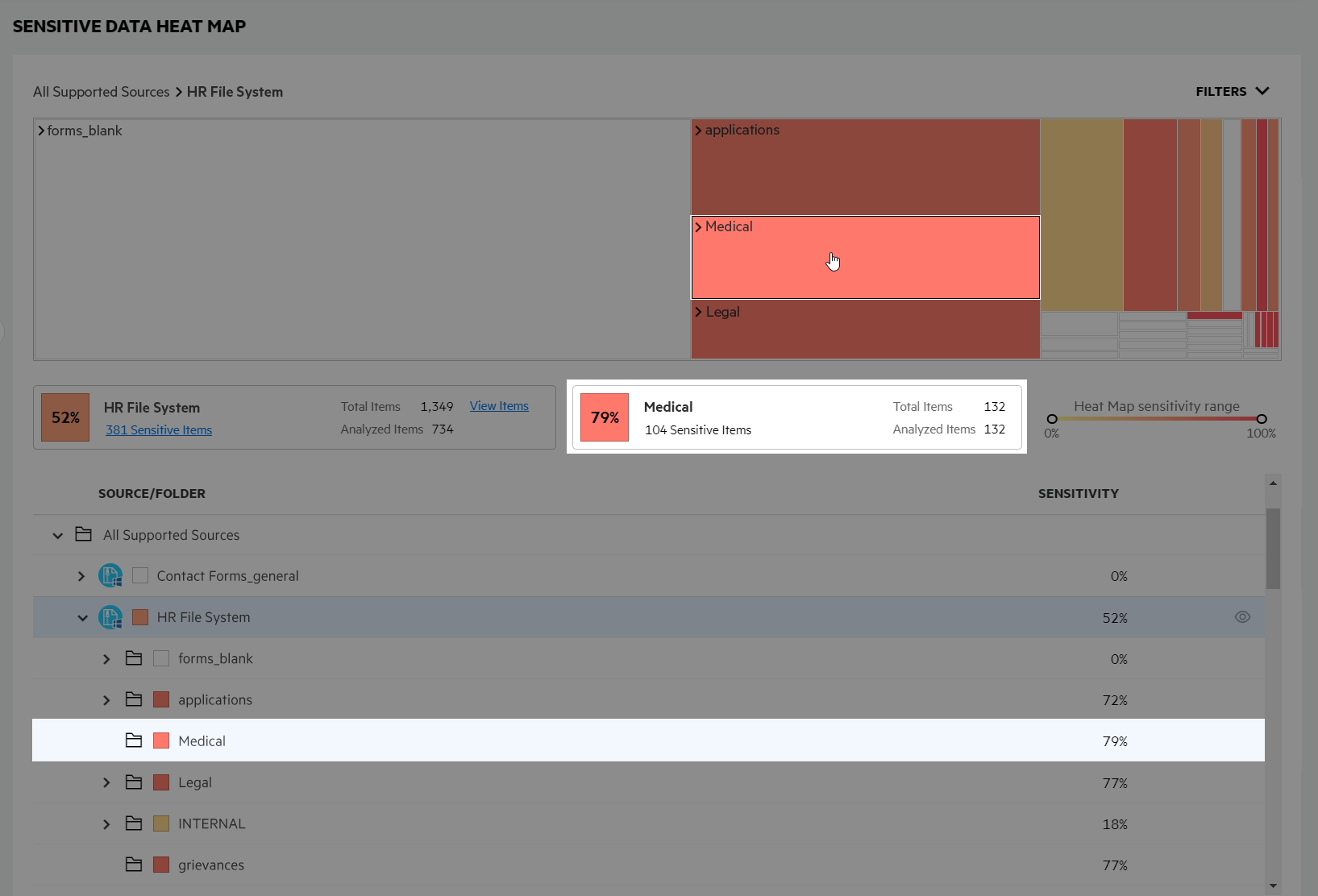The height and width of the screenshot is (896, 1318).
Task: Click the folder icon next to Medical
Action: [x=134, y=740]
